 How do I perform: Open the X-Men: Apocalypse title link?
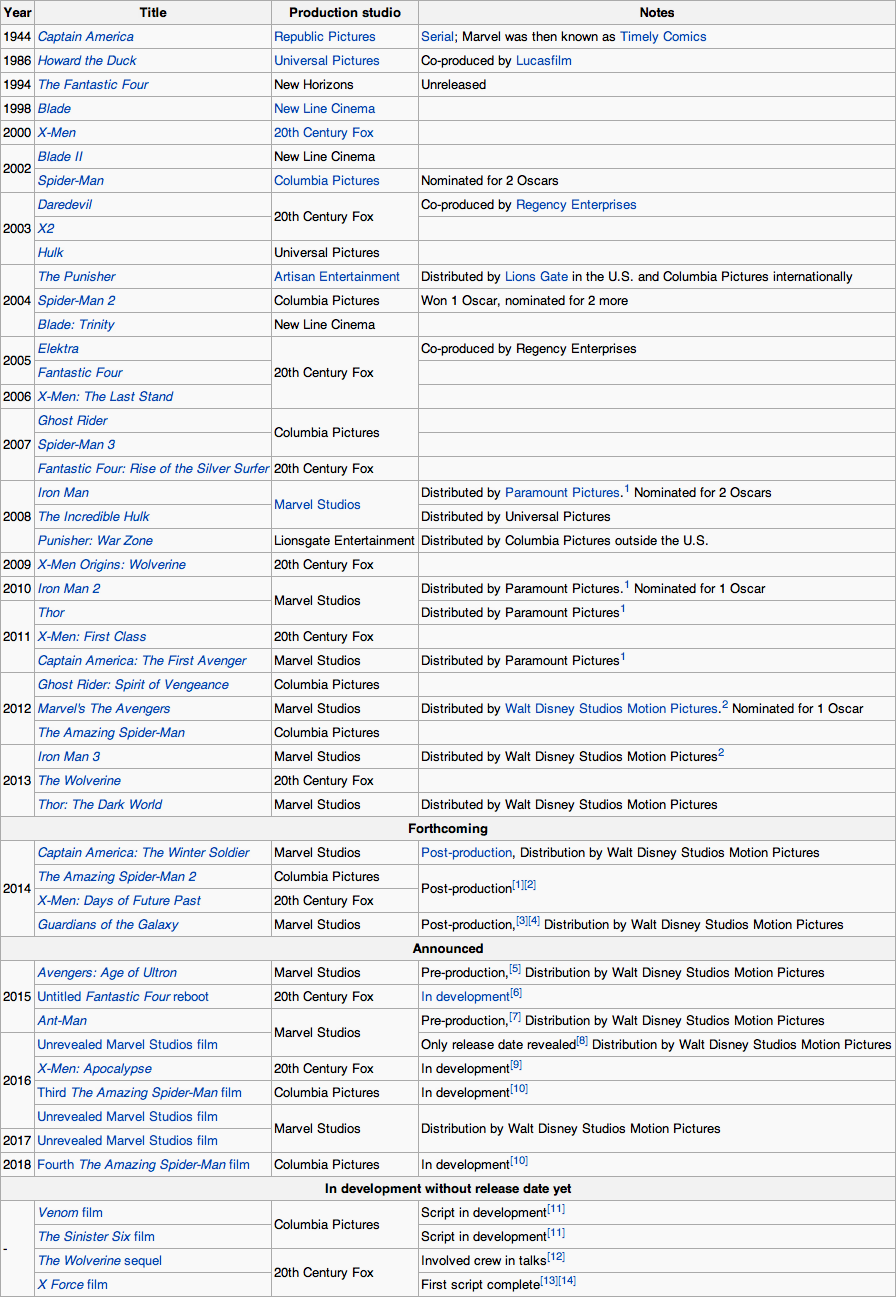(x=94, y=1069)
